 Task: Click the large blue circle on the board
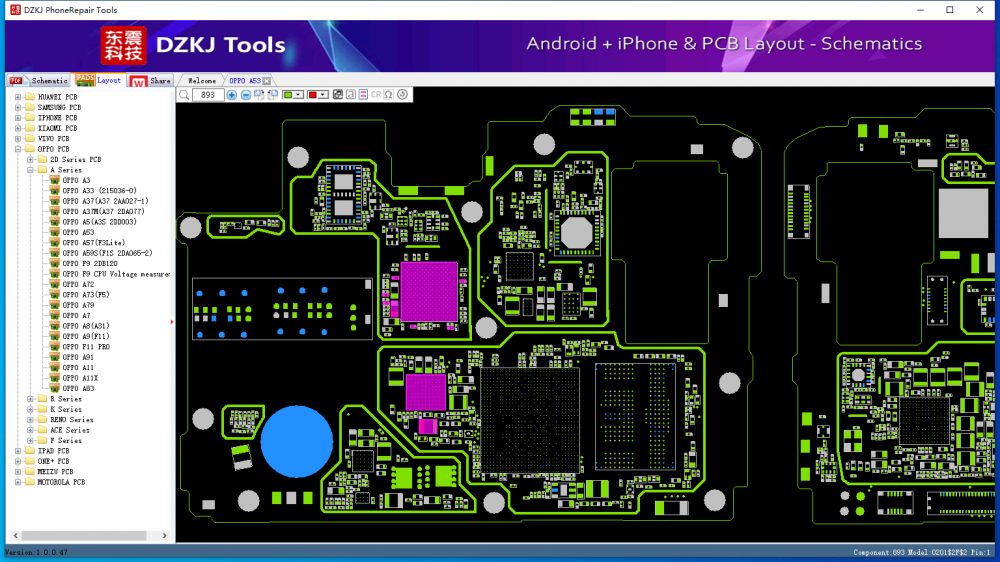(297, 441)
